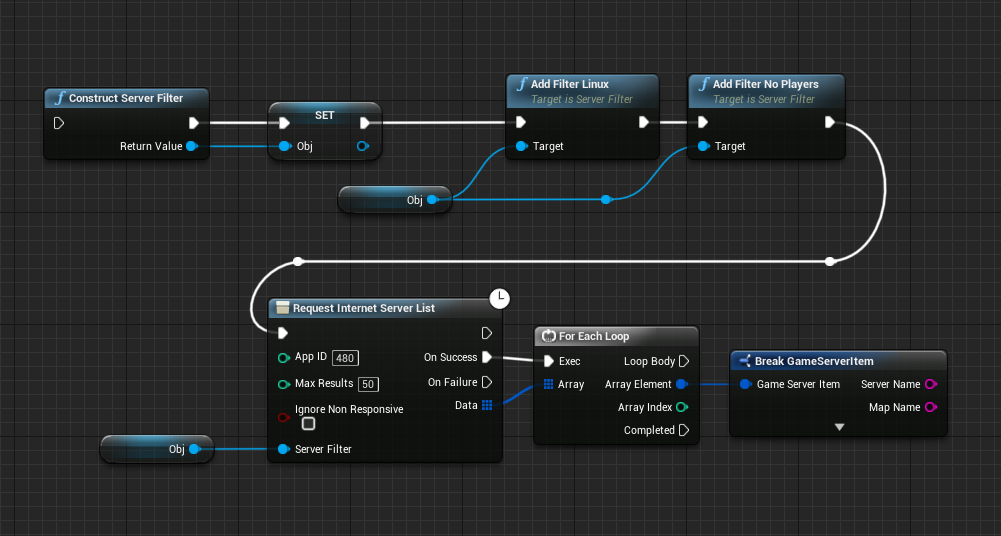Click the Request Internet Server List node icon
This screenshot has height=536, width=1001.
coord(283,308)
